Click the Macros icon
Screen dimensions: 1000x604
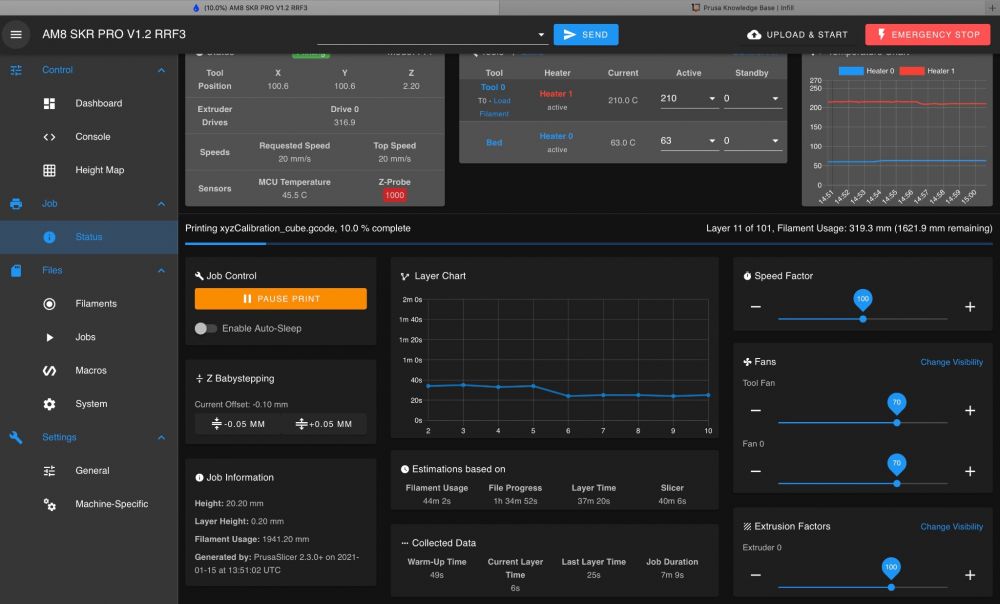49,371
